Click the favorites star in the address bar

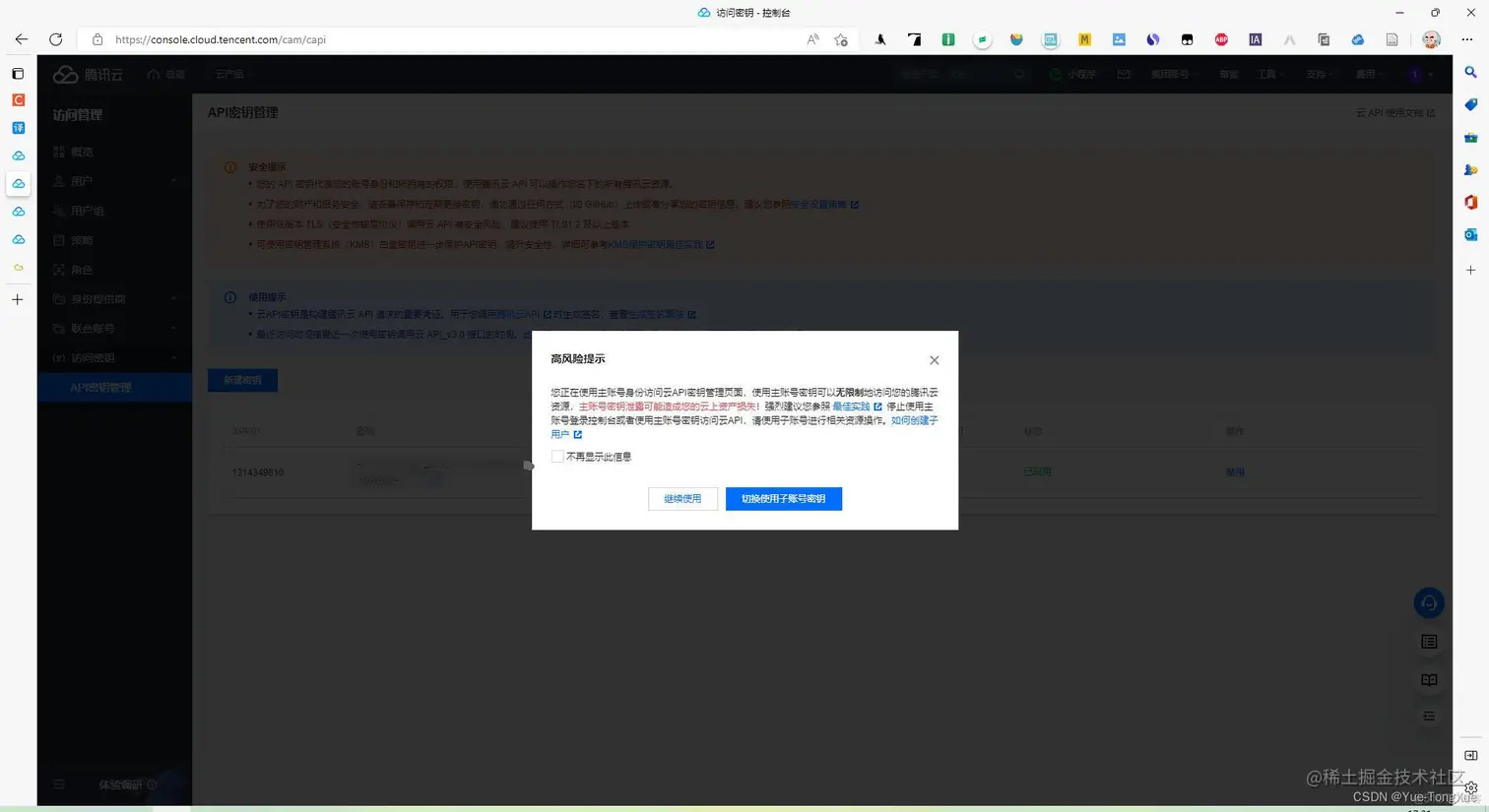point(841,40)
